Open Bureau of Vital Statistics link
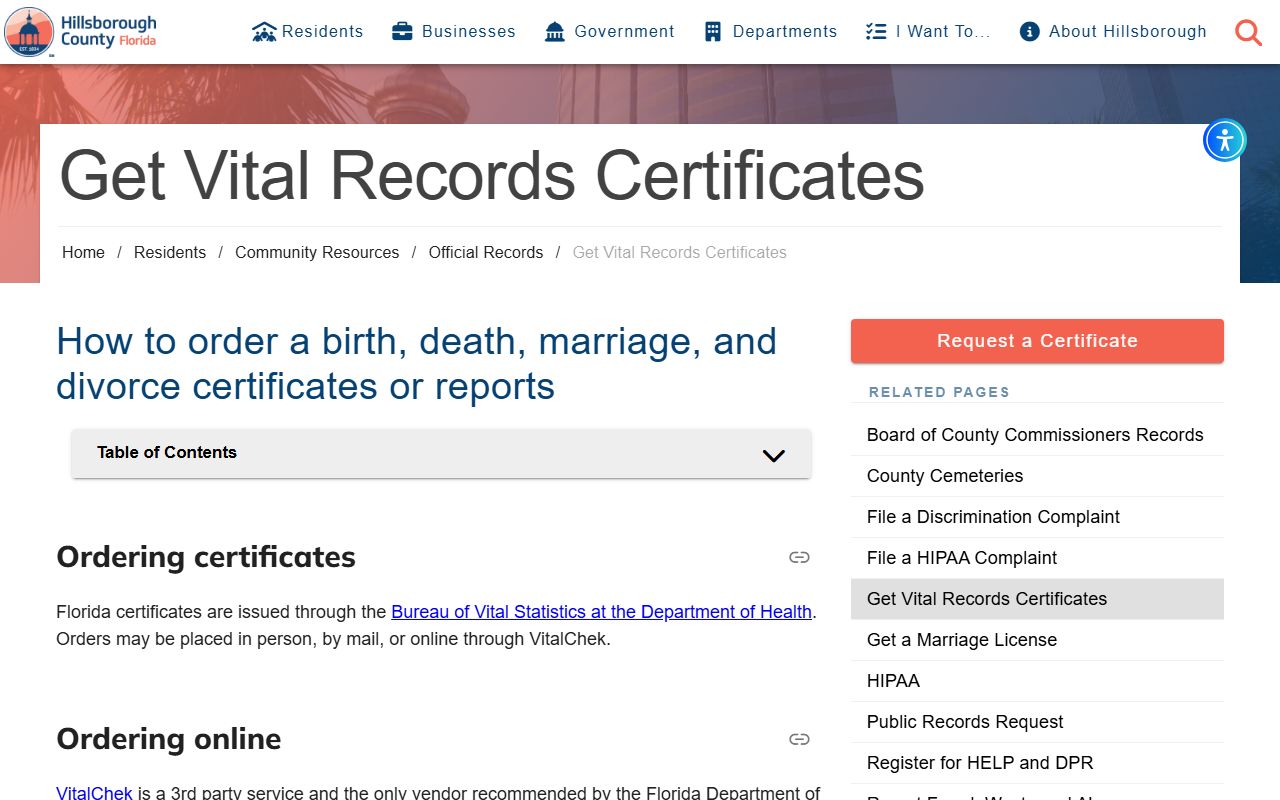1280x800 pixels. (x=601, y=612)
